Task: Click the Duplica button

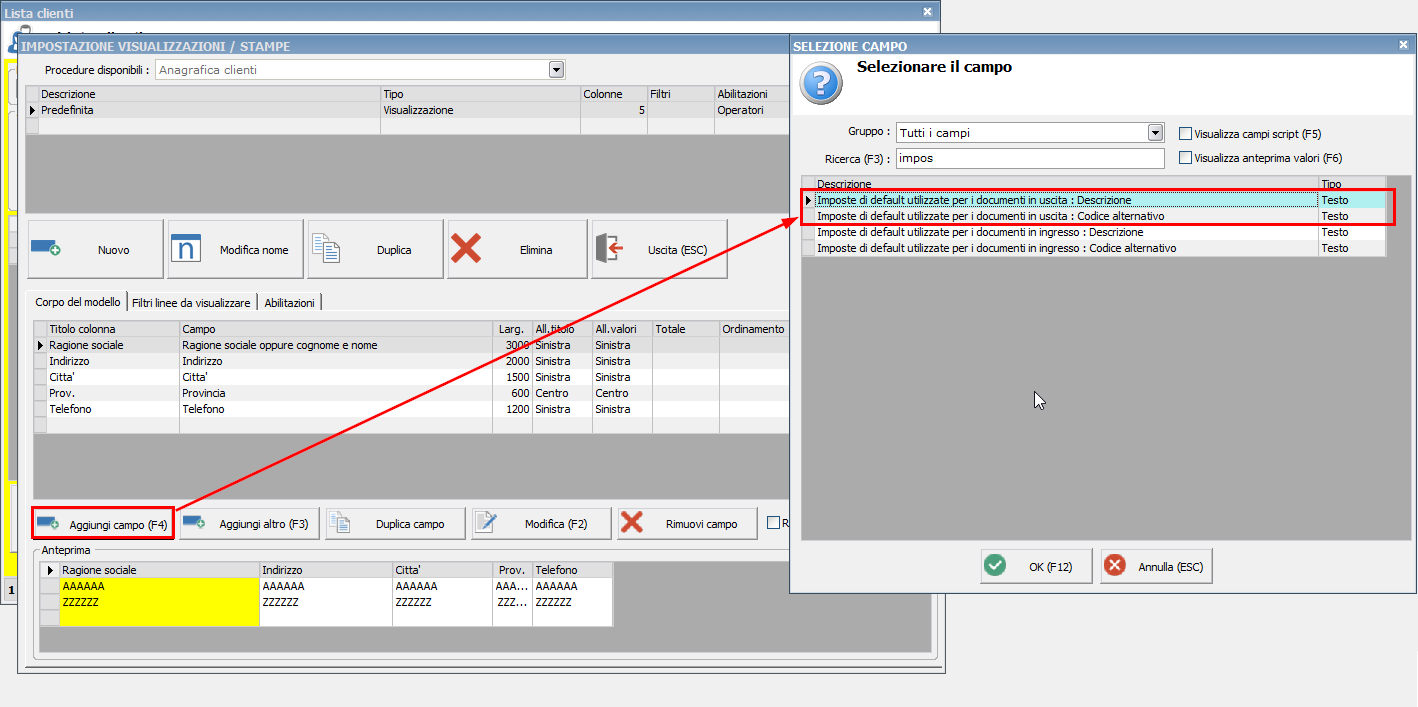Action: click(375, 249)
